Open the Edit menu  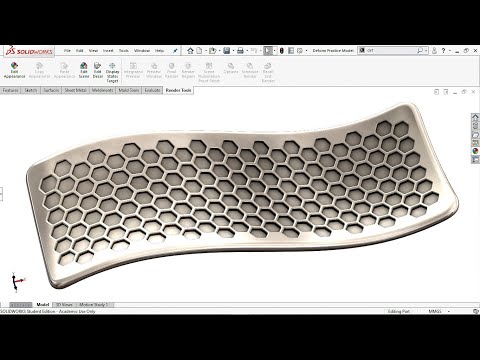click(x=79, y=51)
